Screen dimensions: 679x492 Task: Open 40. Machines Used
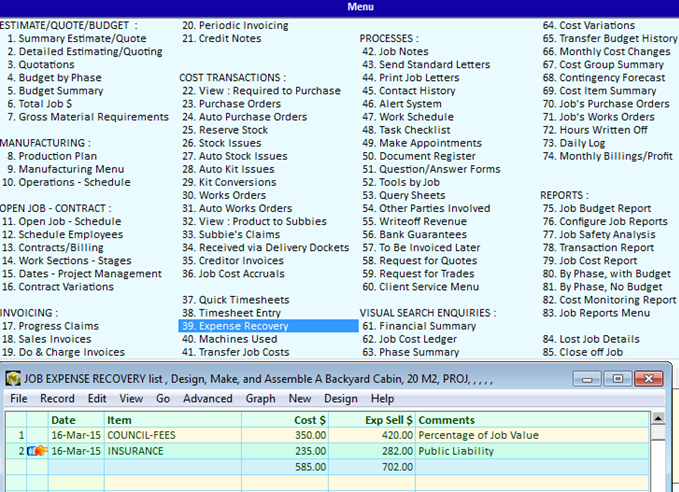[230, 339]
